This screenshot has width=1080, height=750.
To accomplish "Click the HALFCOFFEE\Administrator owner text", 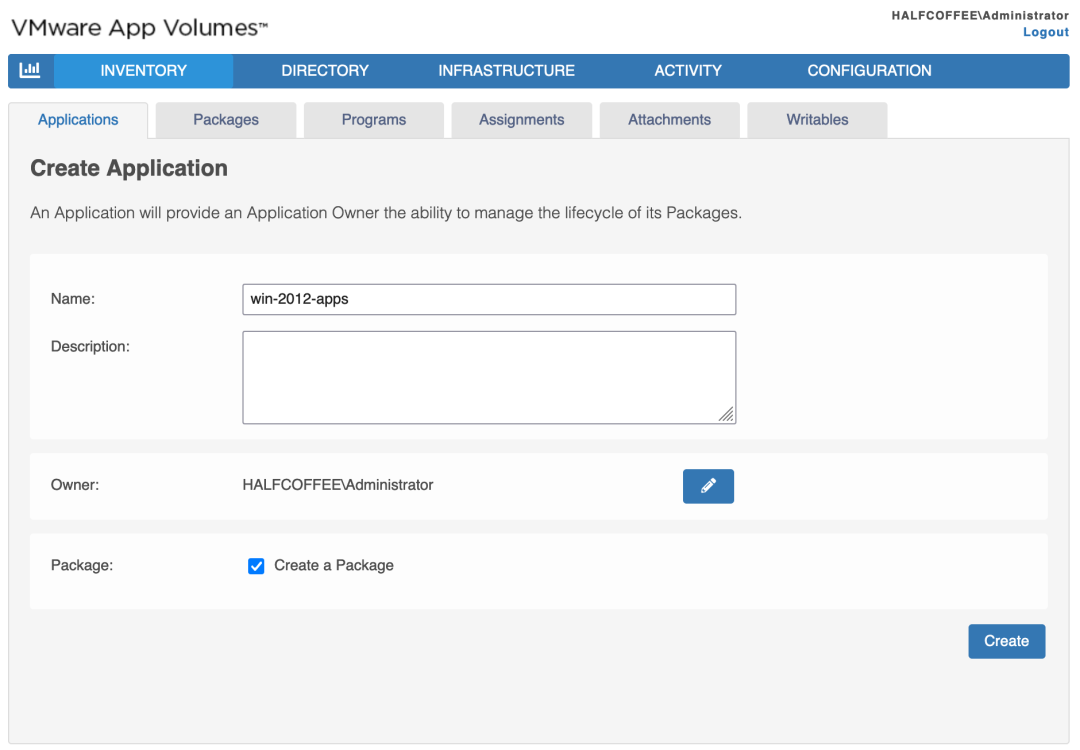I will [x=338, y=485].
